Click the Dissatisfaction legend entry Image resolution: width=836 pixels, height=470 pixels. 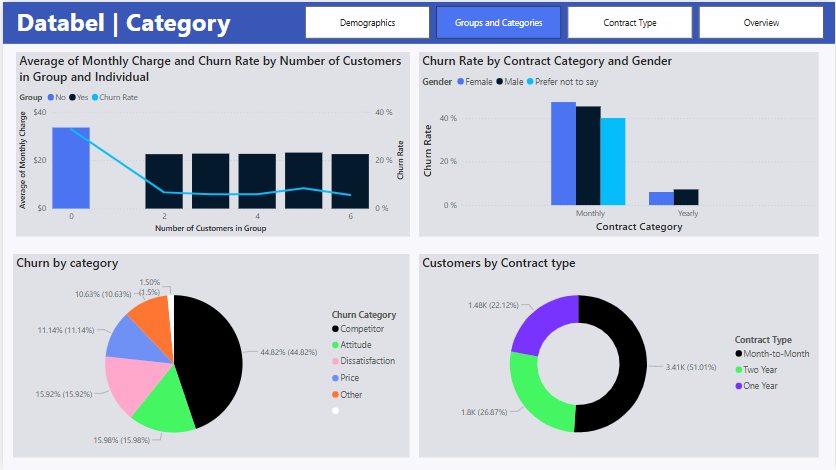(363, 361)
